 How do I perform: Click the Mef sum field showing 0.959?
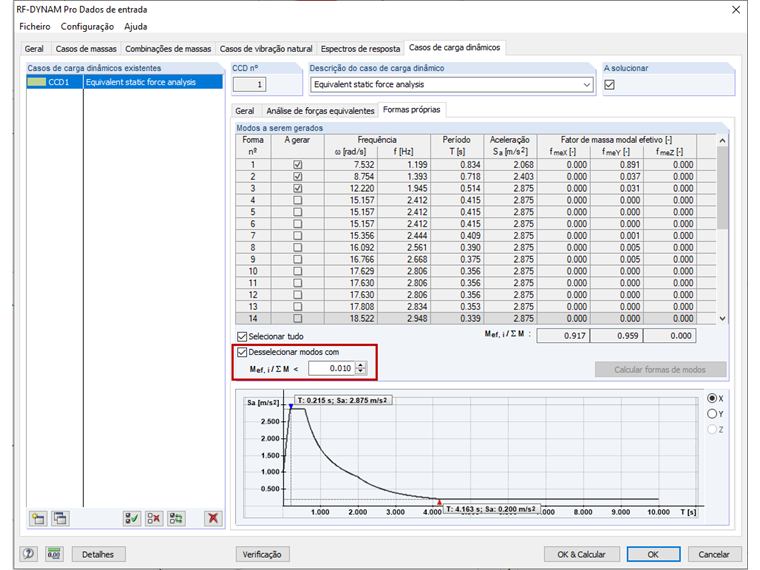[617, 336]
